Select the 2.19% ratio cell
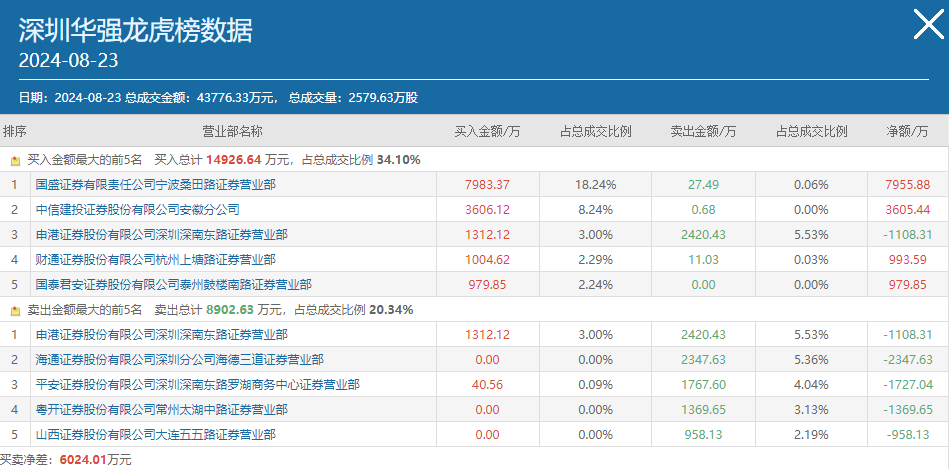The width and height of the screenshot is (949, 469). click(811, 435)
